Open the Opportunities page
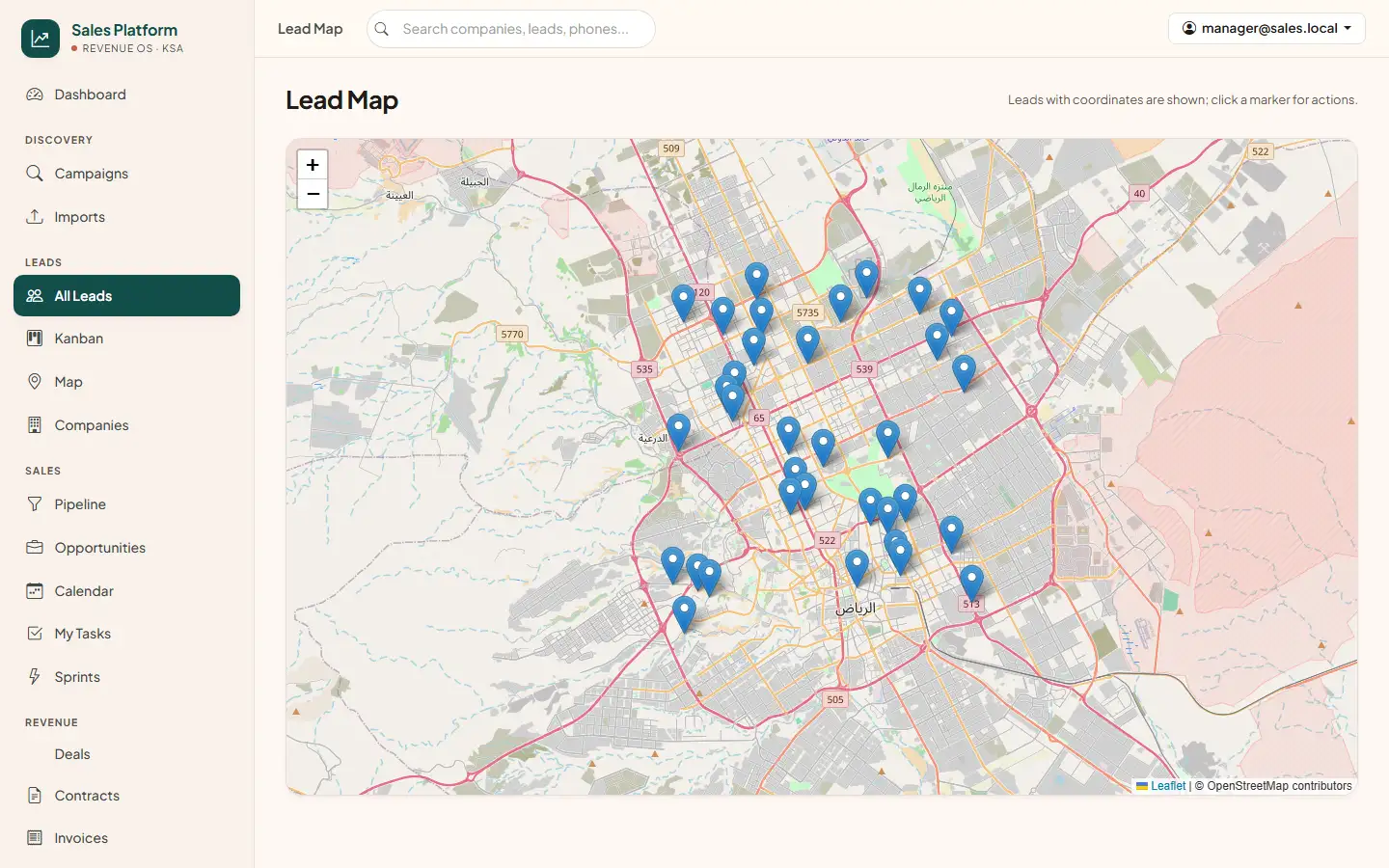Viewport: 1389px width, 868px height. point(126,548)
